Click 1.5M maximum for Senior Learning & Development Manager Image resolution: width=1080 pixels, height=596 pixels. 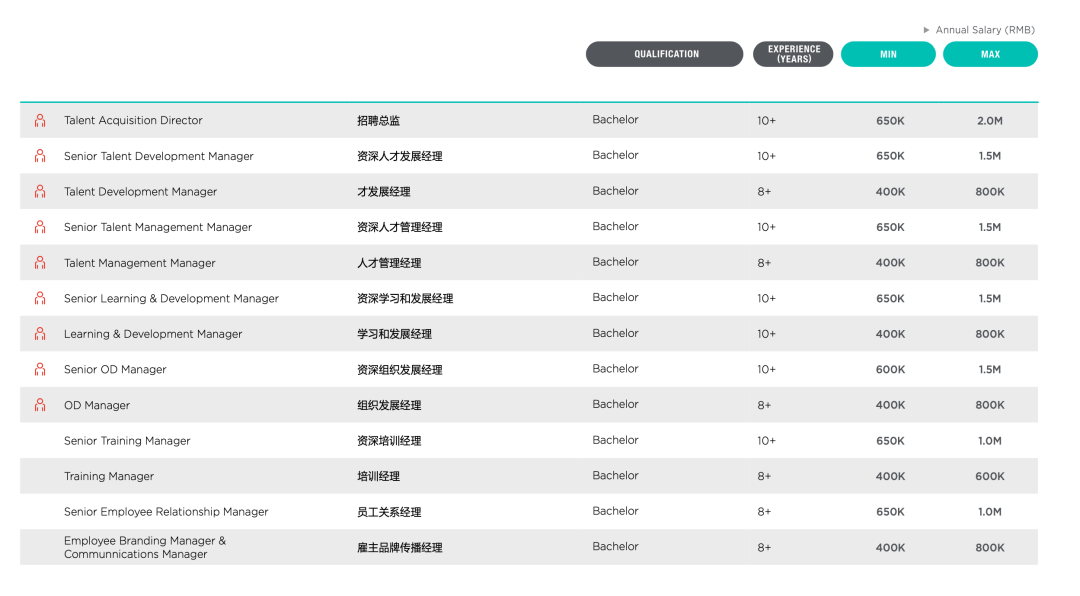[990, 298]
